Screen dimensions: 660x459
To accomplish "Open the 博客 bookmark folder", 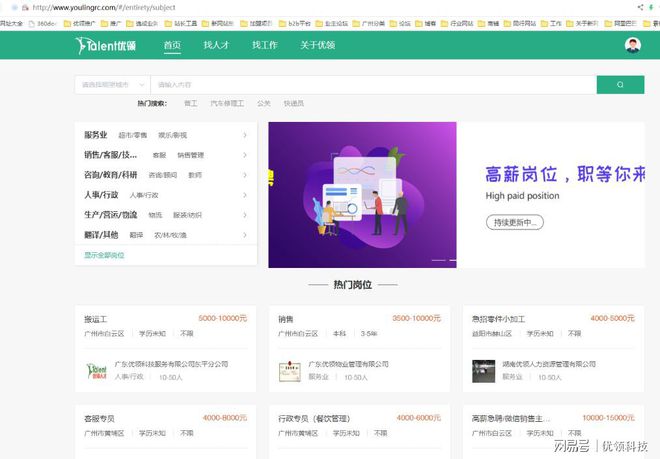I will pyautogui.click(x=426, y=24).
